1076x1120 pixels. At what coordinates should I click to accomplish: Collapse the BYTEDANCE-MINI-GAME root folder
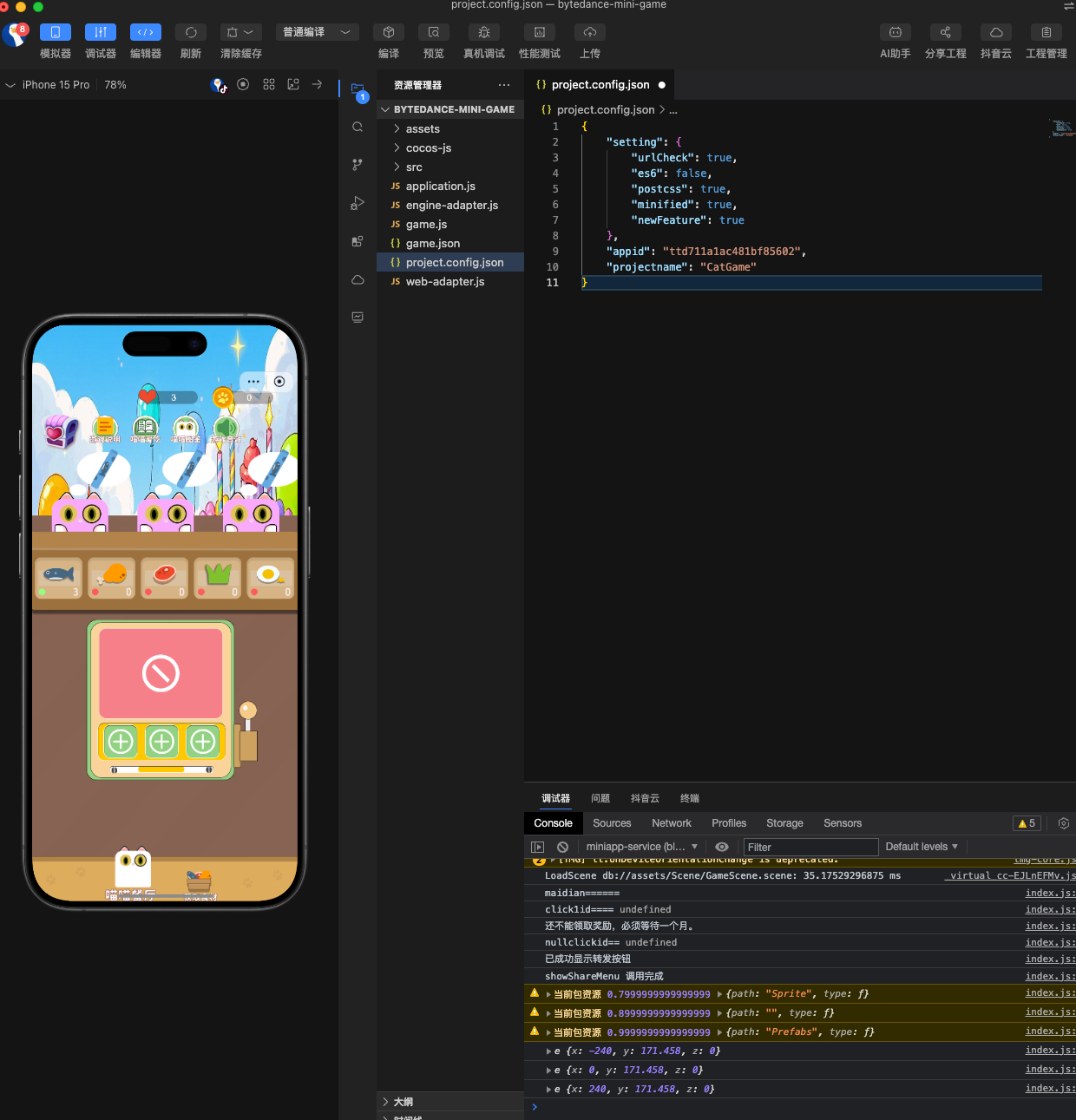(450, 109)
